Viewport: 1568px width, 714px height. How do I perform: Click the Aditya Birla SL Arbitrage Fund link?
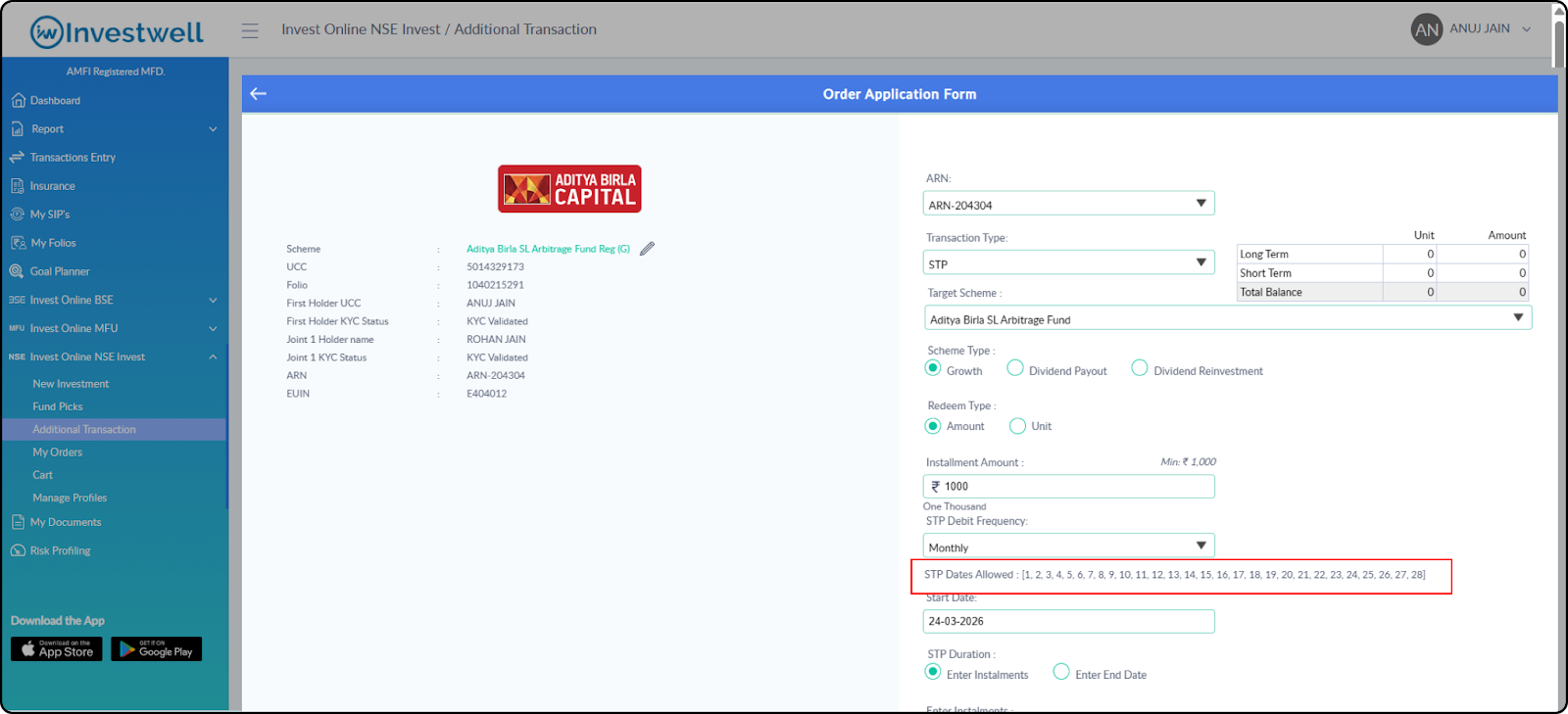[548, 249]
